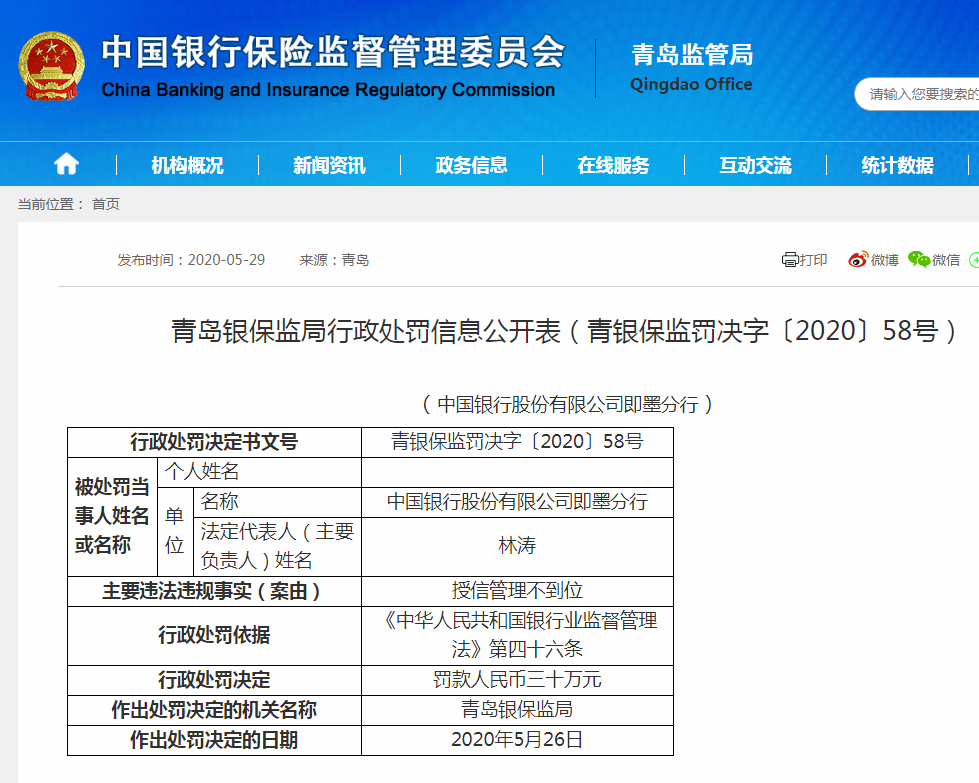The width and height of the screenshot is (979, 783).
Task: Click the 行政处罚依据 cell
Action: tap(214, 636)
